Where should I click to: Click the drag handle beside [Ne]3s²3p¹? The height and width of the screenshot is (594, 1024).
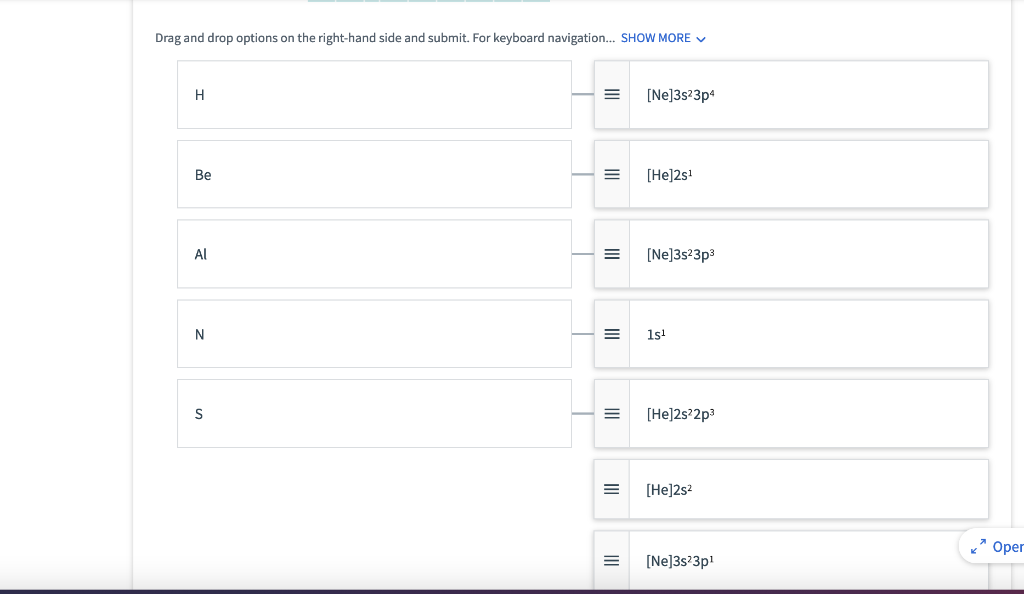click(x=611, y=560)
